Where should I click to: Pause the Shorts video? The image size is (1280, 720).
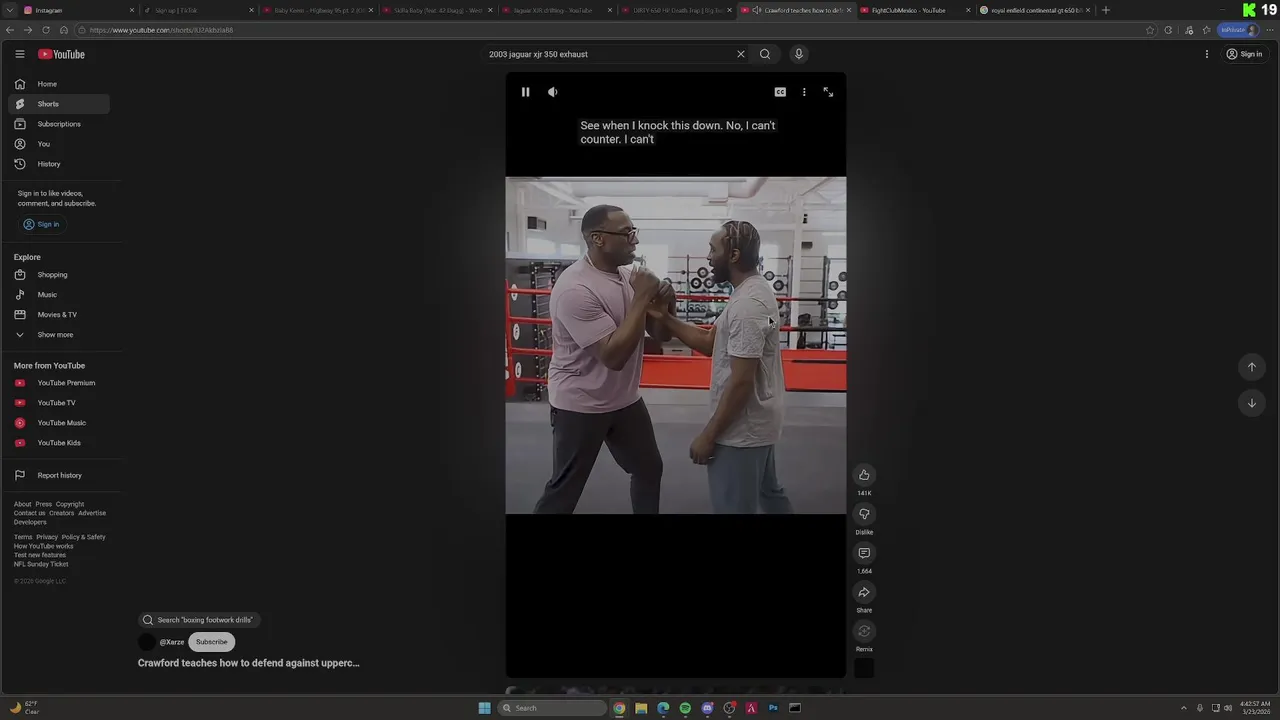coord(525,92)
